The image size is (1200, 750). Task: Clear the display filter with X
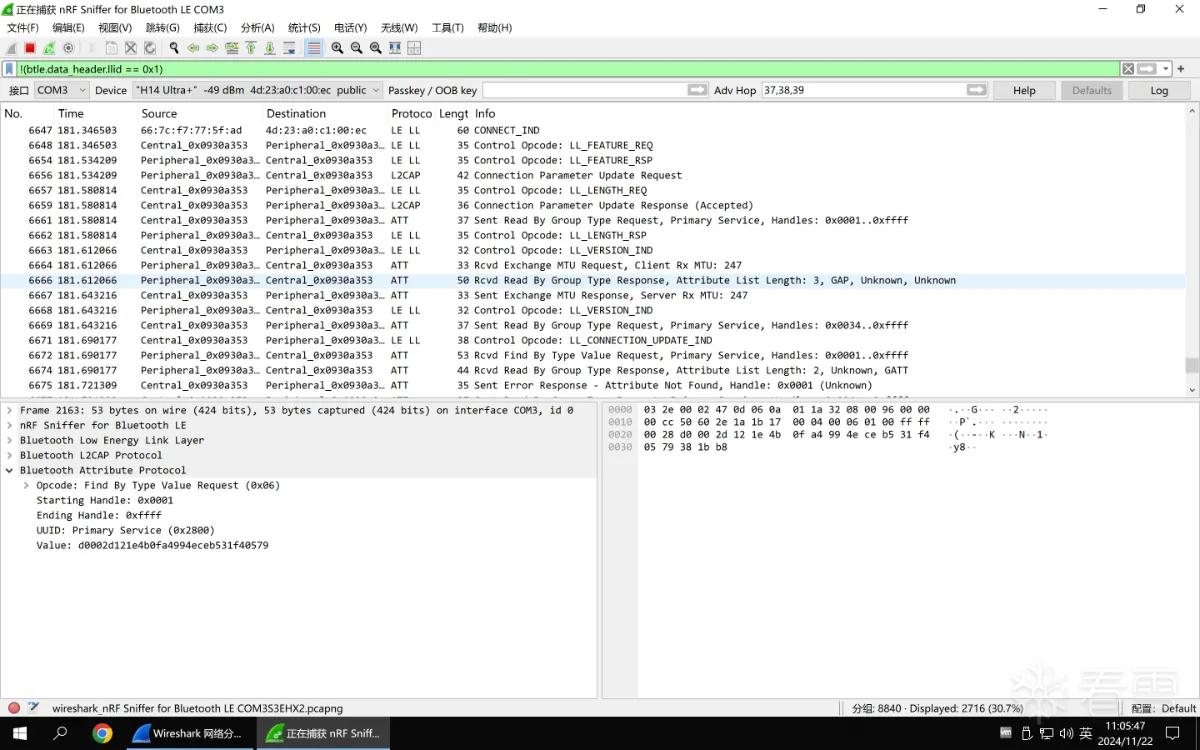tap(1127, 69)
